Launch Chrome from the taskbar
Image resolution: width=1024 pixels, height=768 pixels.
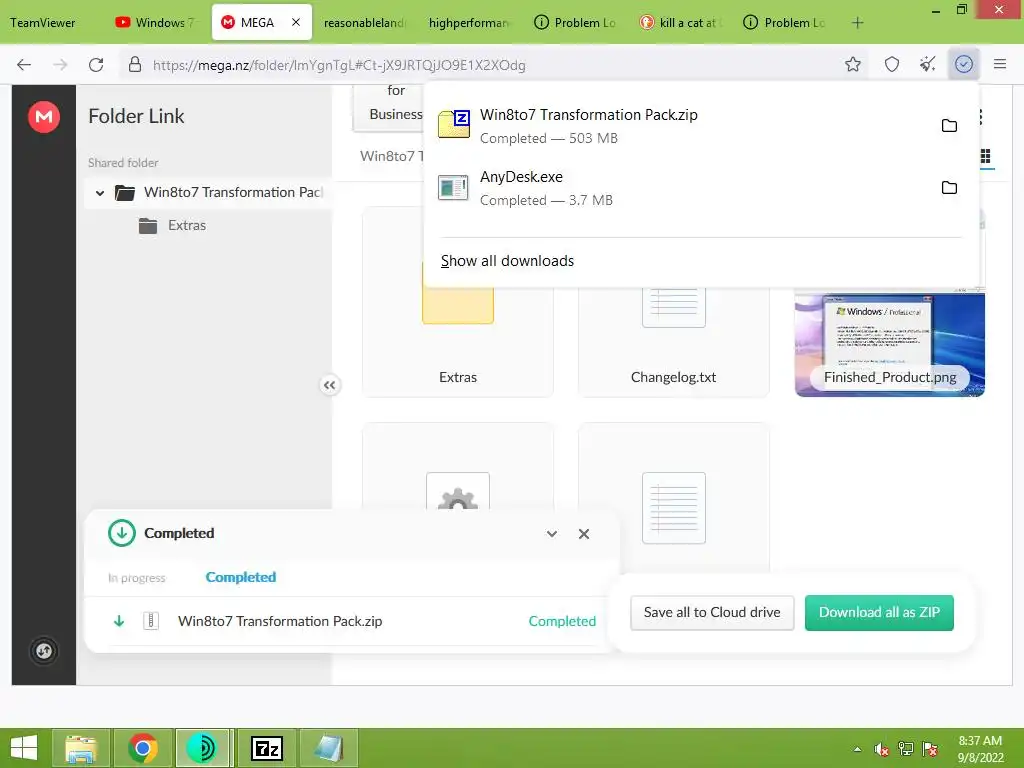coord(142,748)
